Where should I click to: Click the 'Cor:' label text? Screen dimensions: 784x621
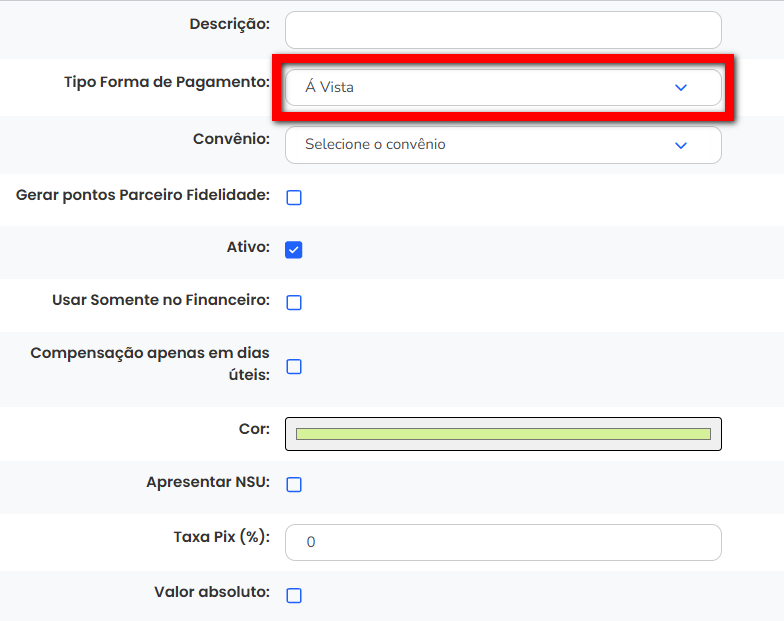coord(254,429)
